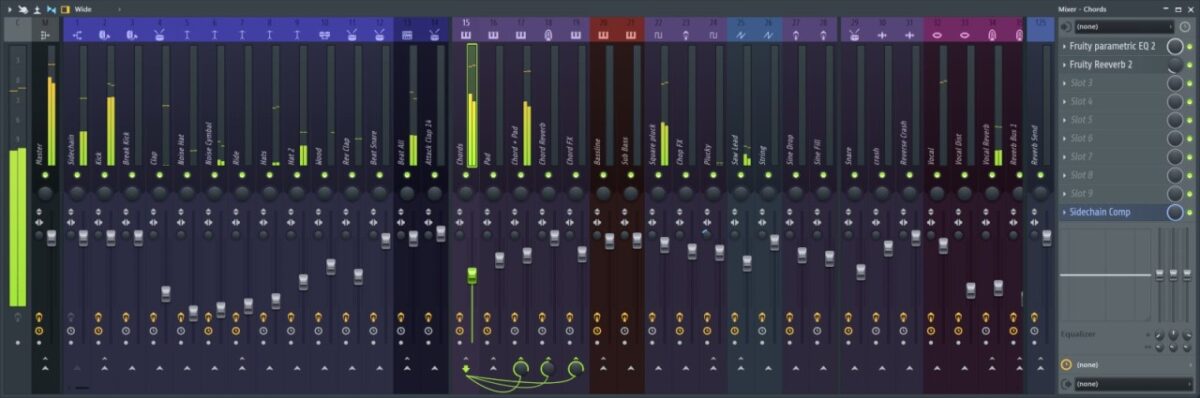Open the input source (none) dropdown at top
This screenshot has height=398, width=1200.
(x=1124, y=27)
